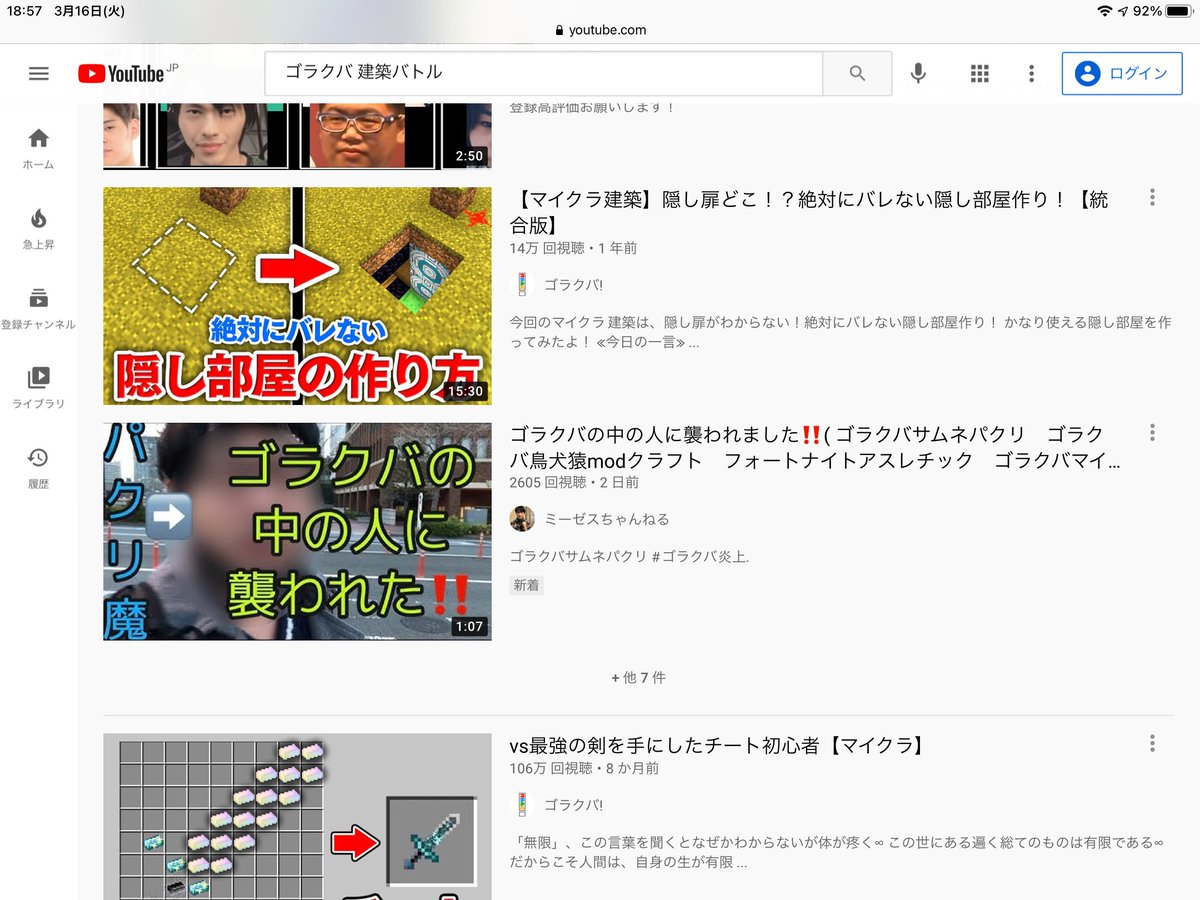Screen dimensions: 1200x900
Task: Open 急上昇 trending in the sidebar
Action: (x=39, y=229)
